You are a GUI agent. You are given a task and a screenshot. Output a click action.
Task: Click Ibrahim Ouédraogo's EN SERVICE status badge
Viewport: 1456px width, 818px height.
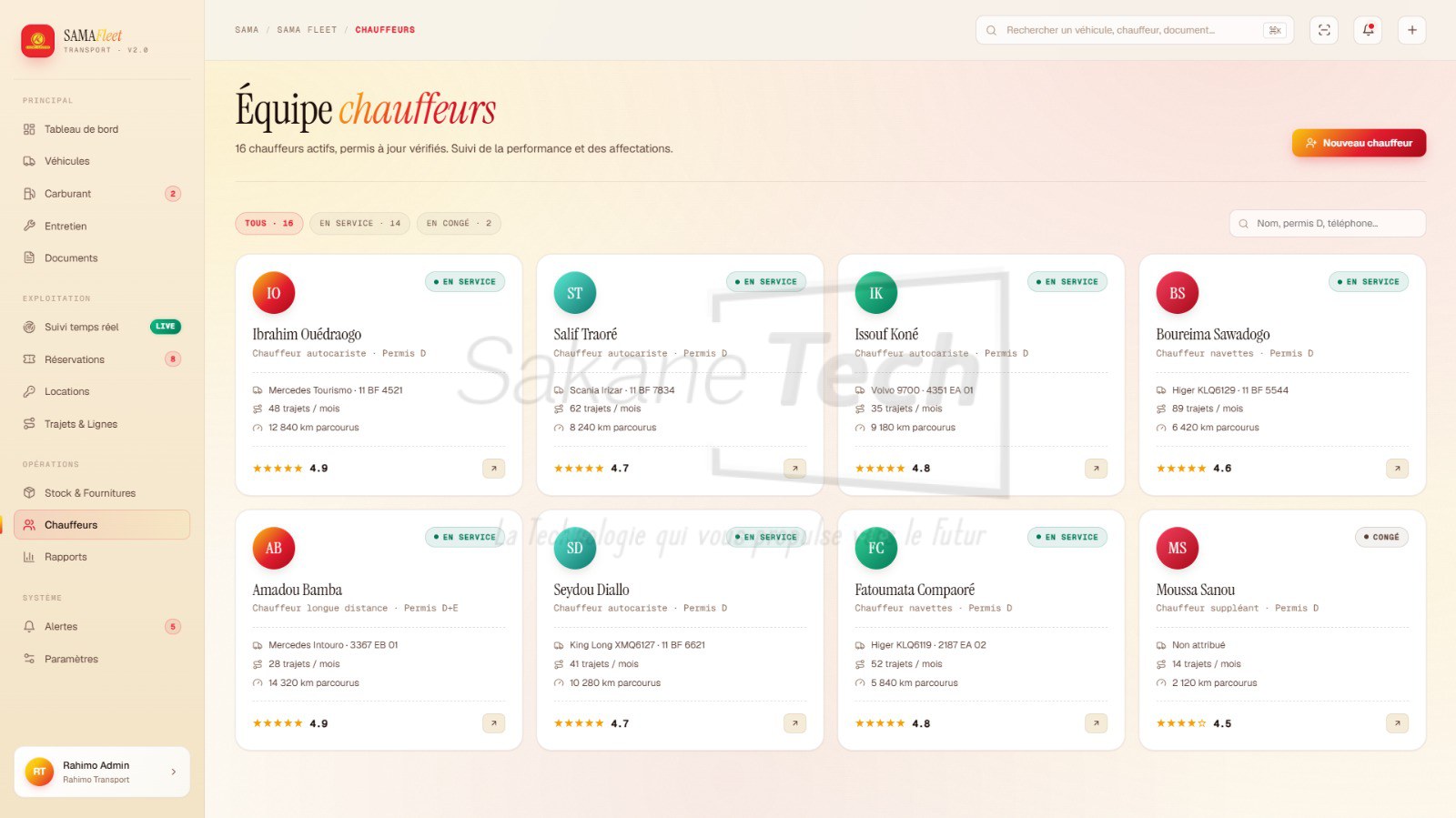[x=465, y=282]
